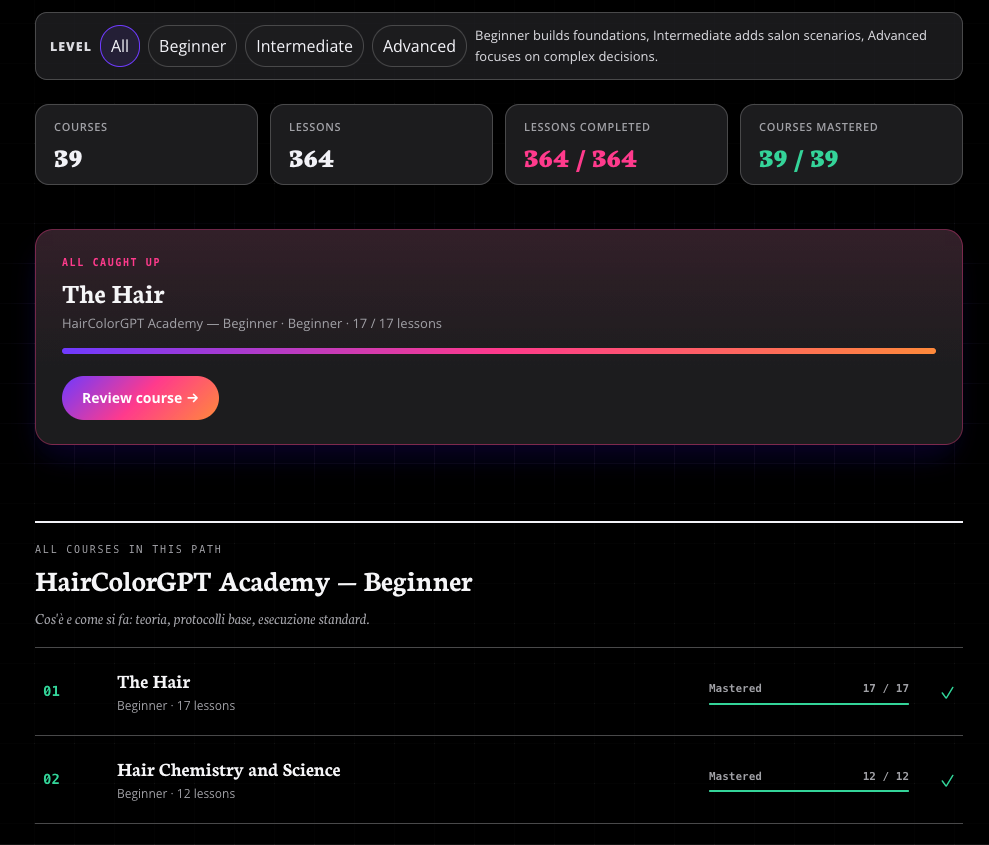Image resolution: width=989 pixels, height=845 pixels.
Task: Click the level description text about foundations
Action: click(700, 46)
